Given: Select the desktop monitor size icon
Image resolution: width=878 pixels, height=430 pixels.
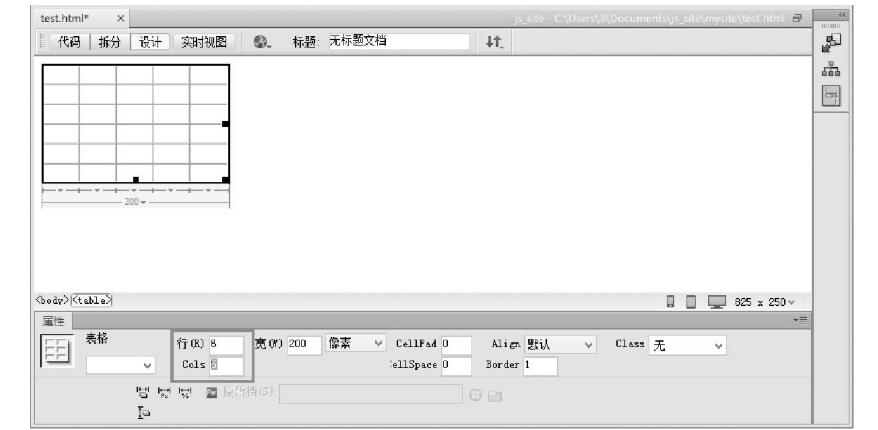Looking at the screenshot, I should [716, 302].
